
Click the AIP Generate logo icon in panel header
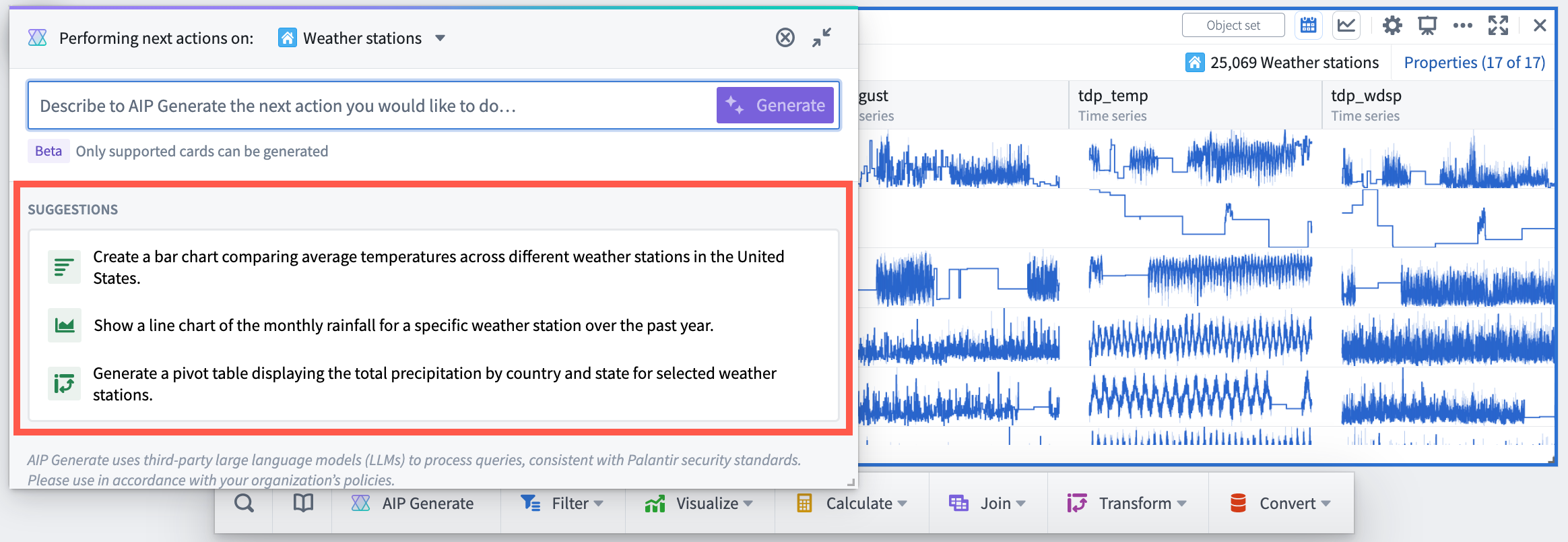click(x=38, y=38)
